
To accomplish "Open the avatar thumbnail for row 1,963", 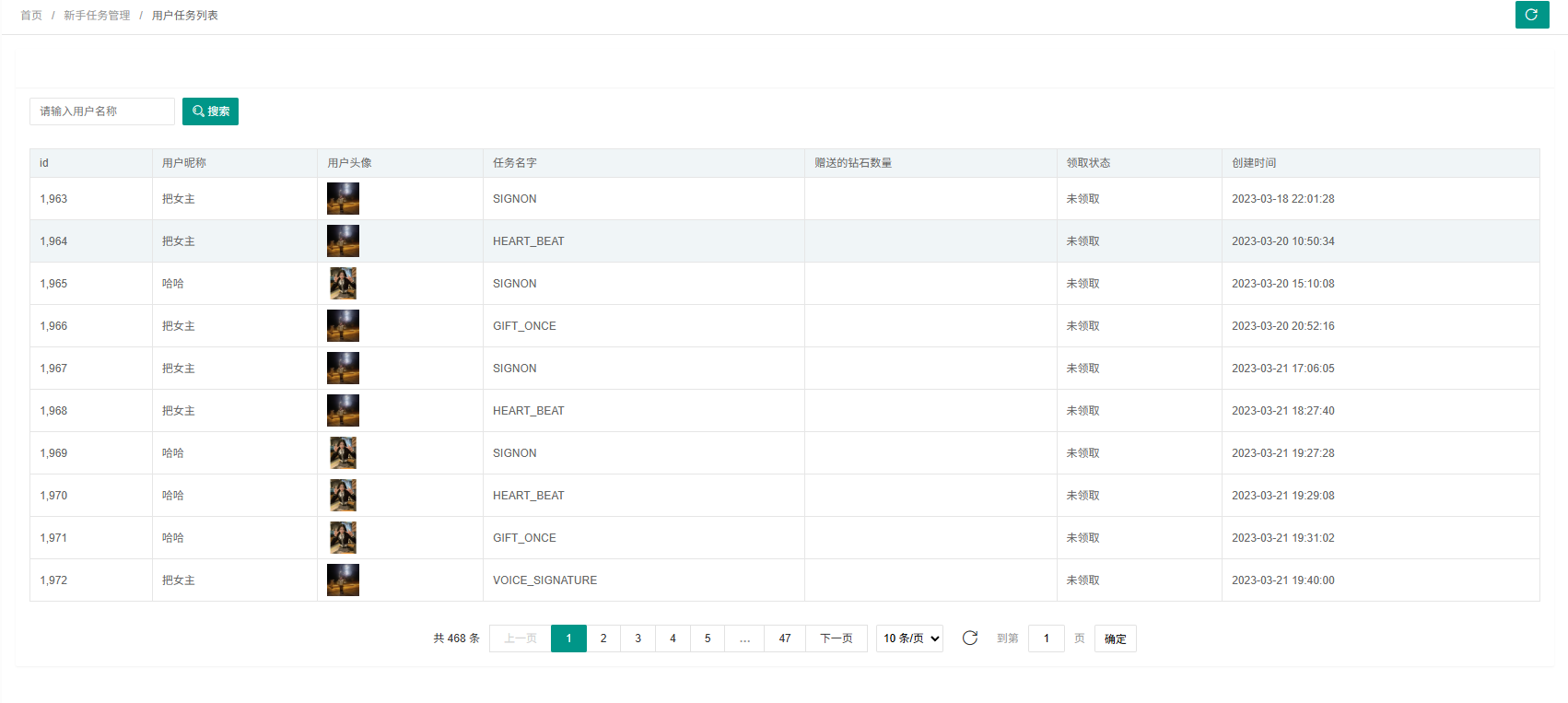I will (x=343, y=198).
